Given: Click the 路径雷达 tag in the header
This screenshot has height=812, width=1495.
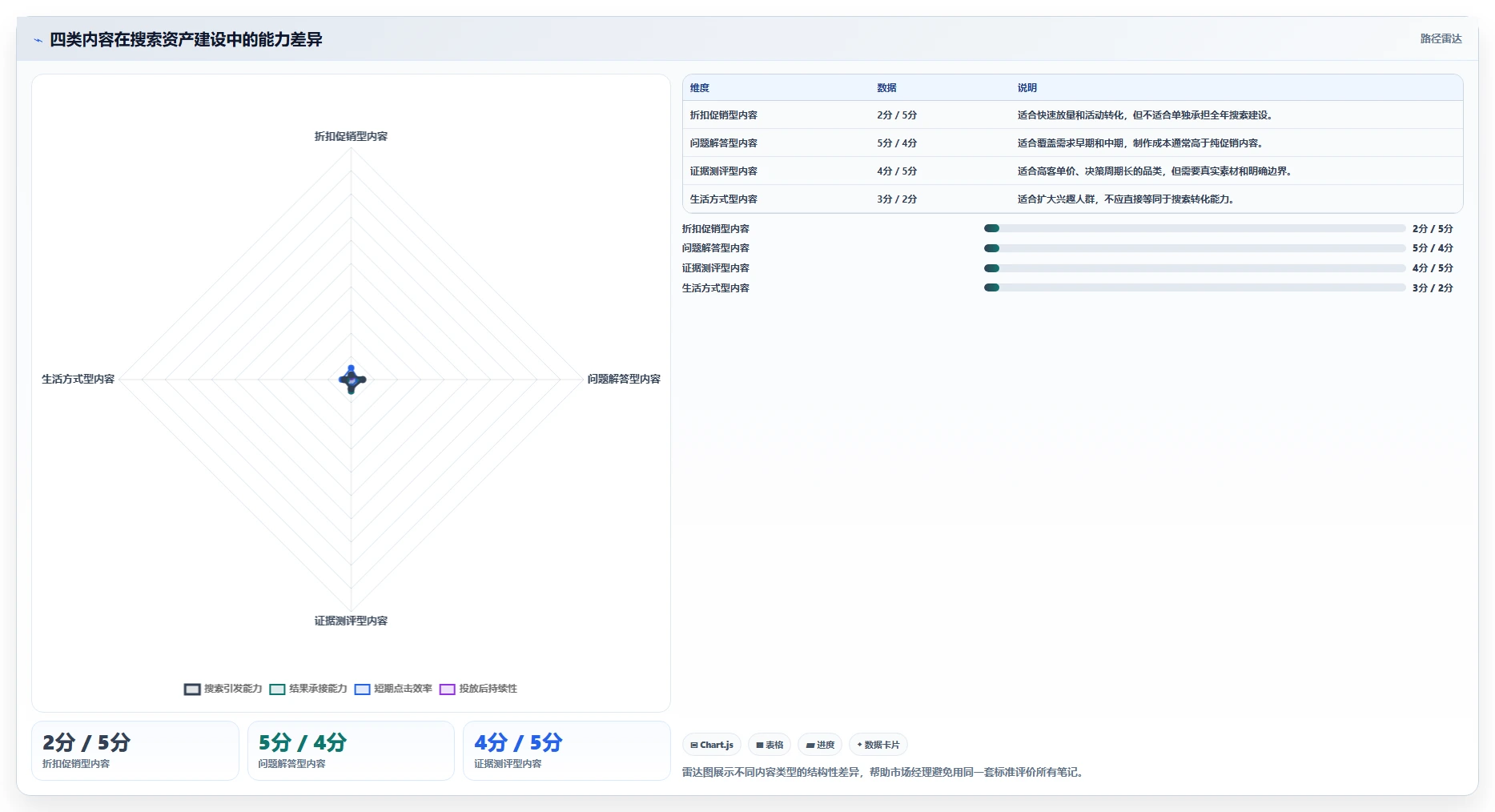Looking at the screenshot, I should [x=1441, y=38].
